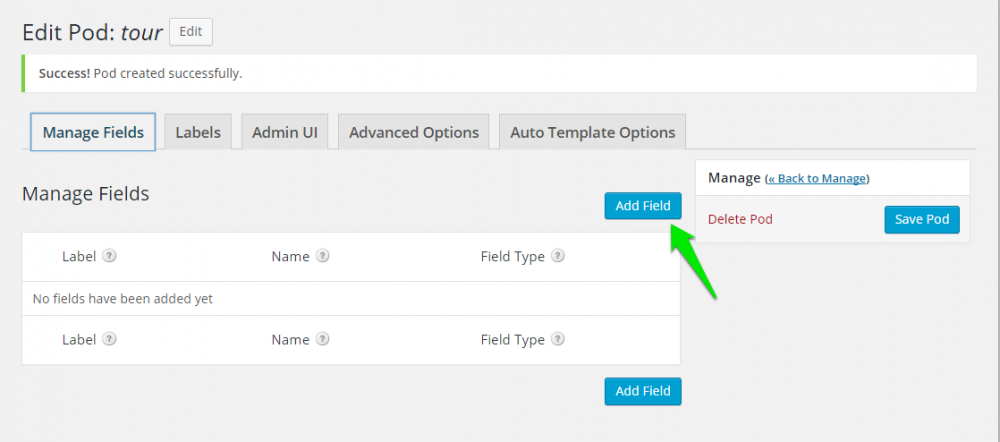Click help icon beside top Field Type header
Screen dimensions: 1000x442
[x=558, y=256]
